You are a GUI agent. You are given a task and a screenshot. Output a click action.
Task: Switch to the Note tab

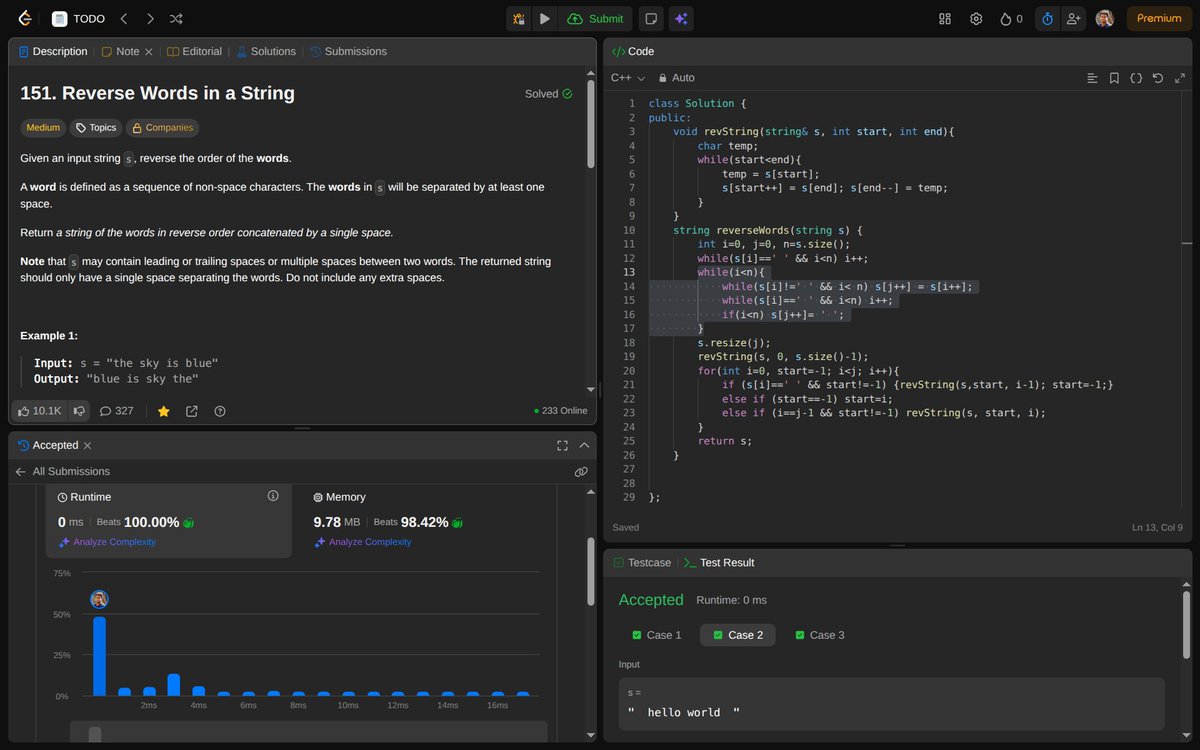[120, 51]
